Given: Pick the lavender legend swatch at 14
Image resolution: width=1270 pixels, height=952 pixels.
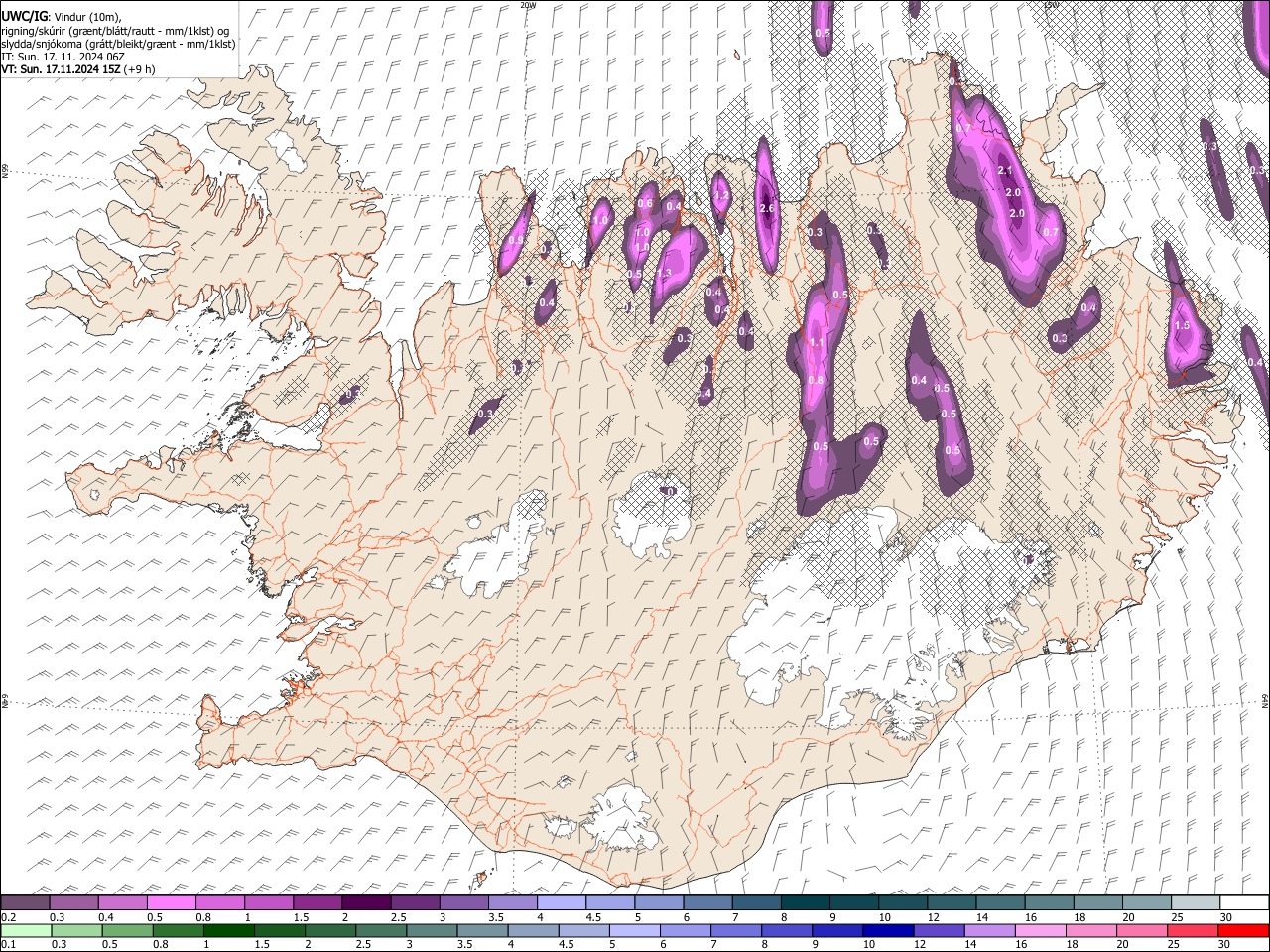Looking at the screenshot, I should tap(989, 930).
